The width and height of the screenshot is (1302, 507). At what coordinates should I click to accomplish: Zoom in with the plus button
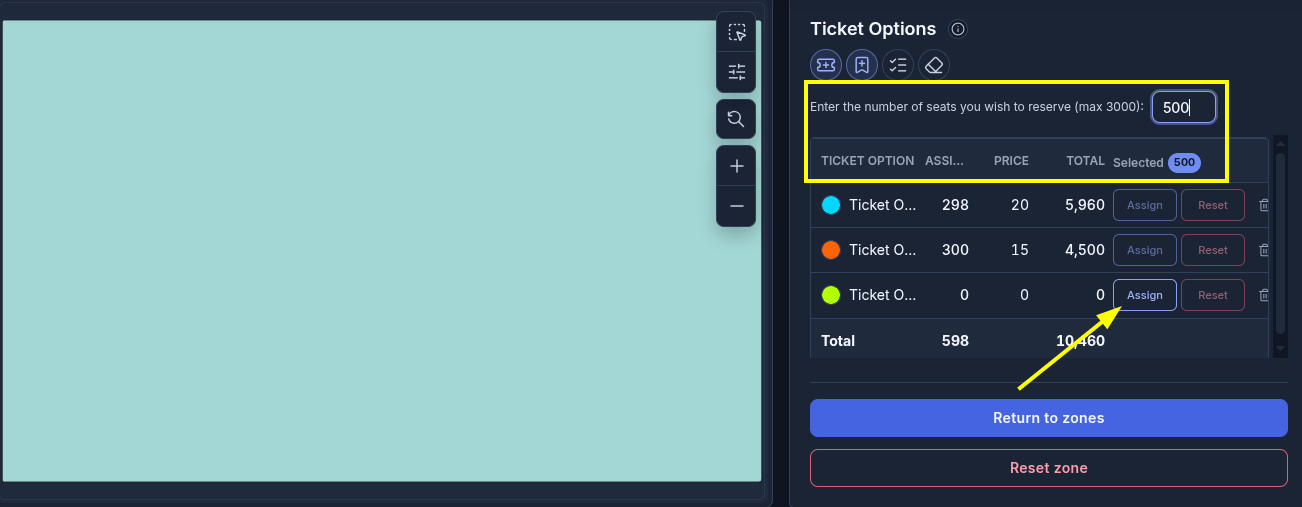tap(737, 166)
